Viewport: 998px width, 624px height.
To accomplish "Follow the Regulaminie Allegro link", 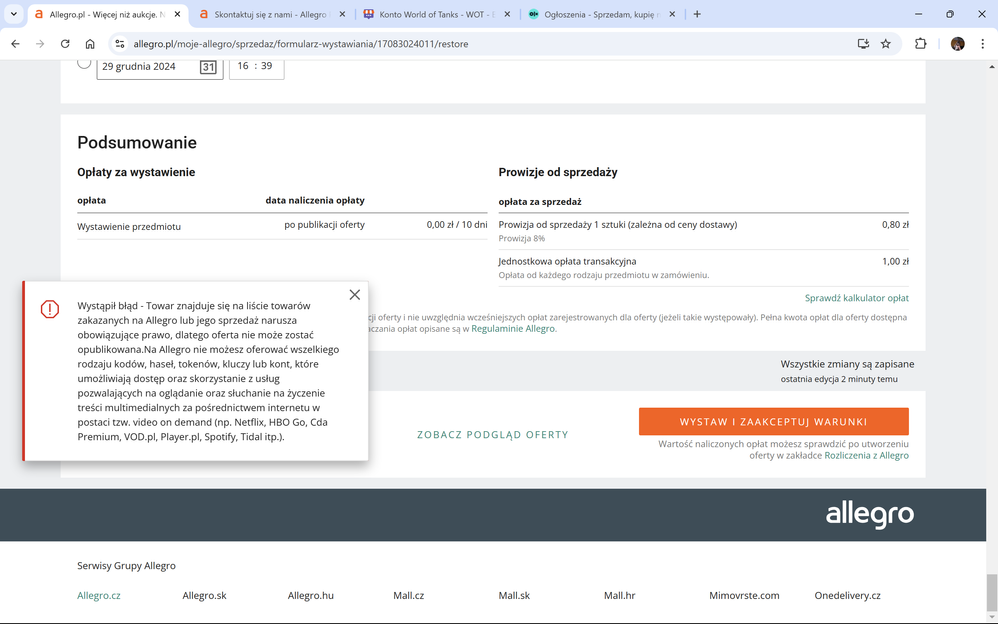I will (x=513, y=329).
